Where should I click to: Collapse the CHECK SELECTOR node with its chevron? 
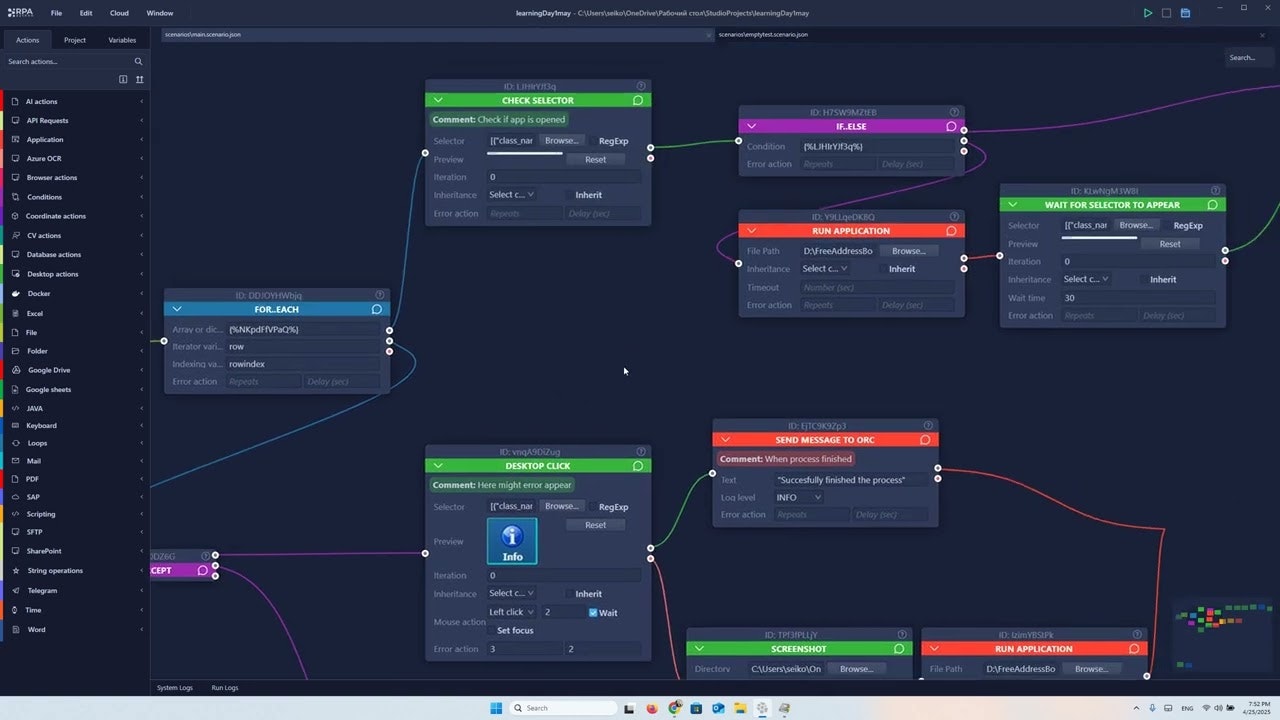438,100
